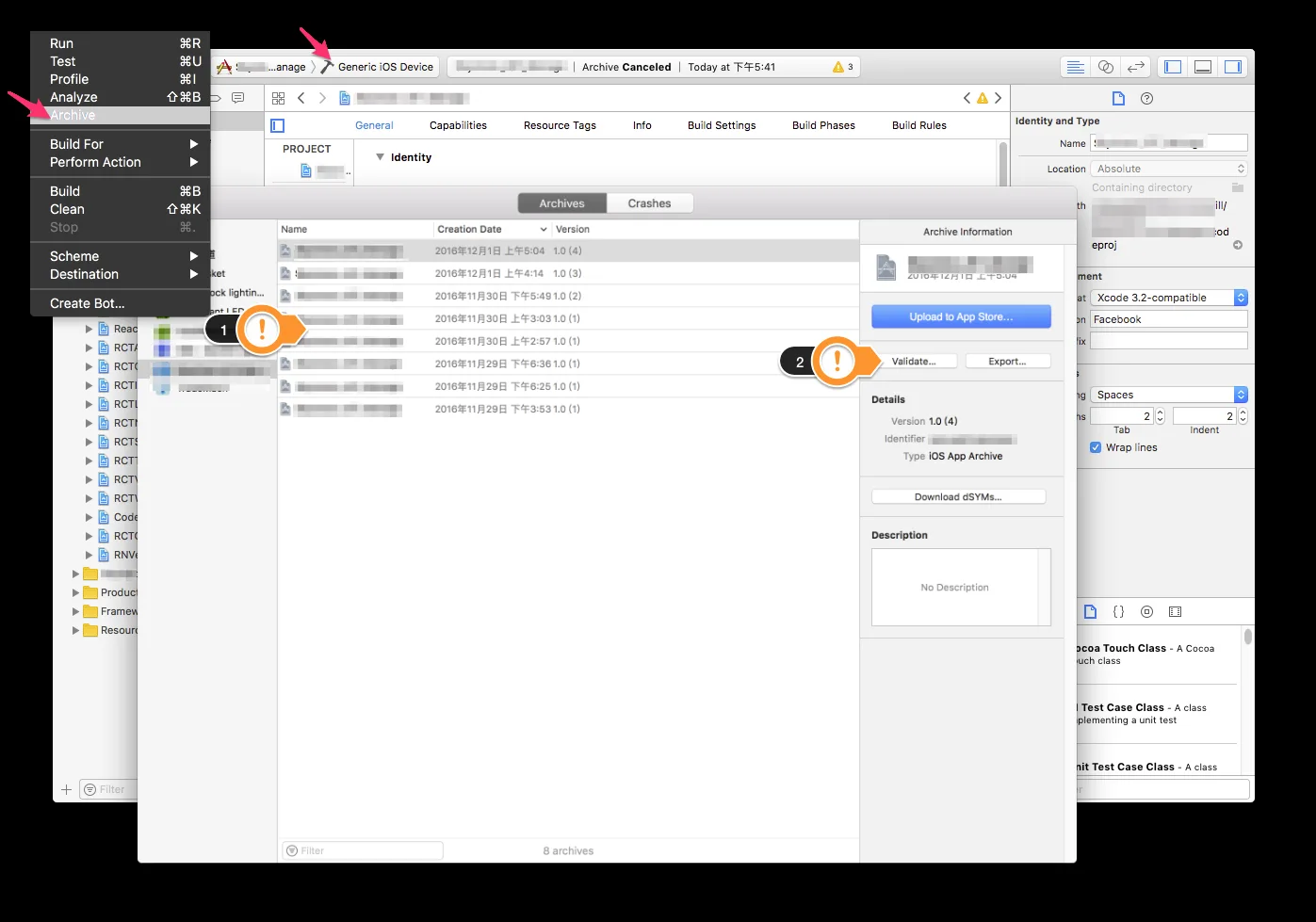Go forward in the jump bar
Screen dimensions: 1316x922
point(322,98)
